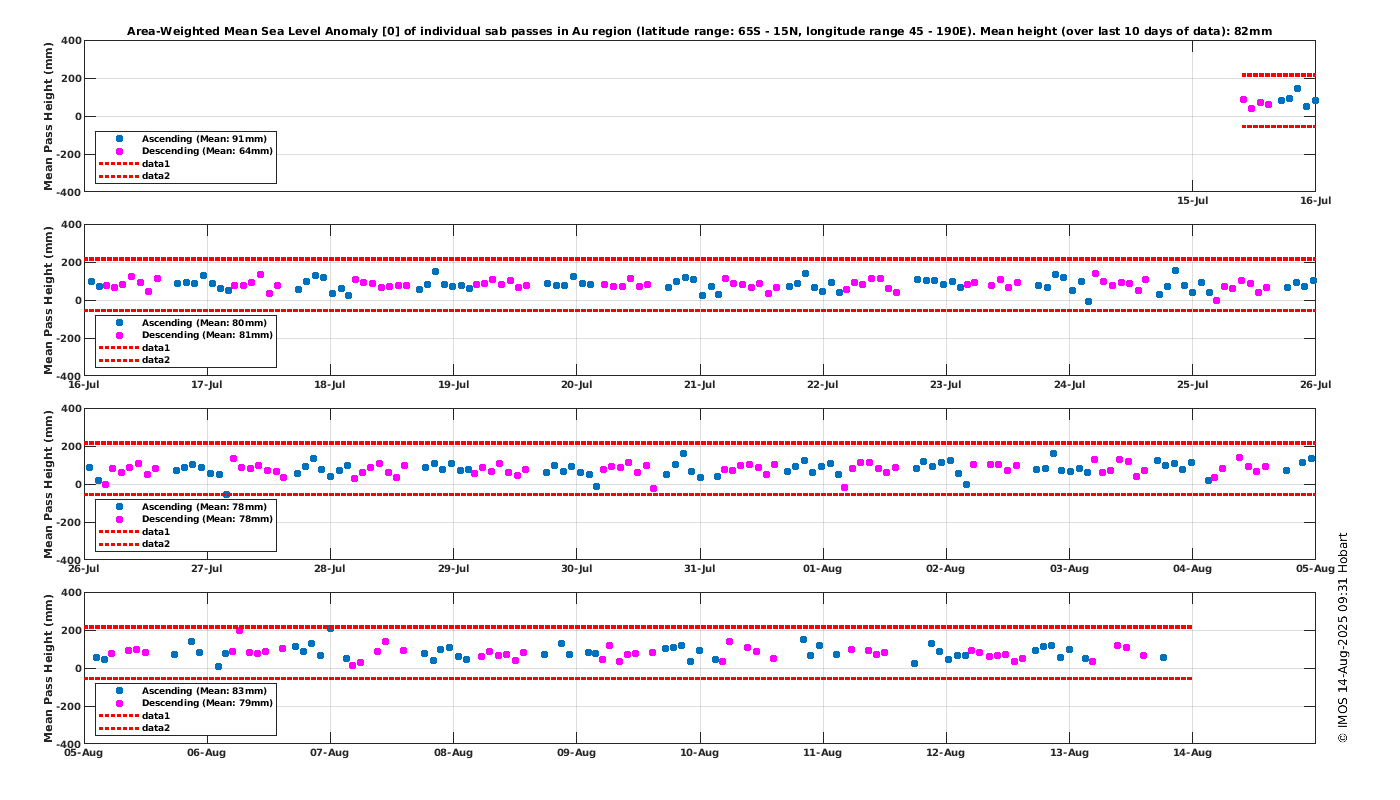Image resolution: width=1400 pixels, height=800 pixels.
Task: Click 'data2' in the legend with Ascending 83mm
Action: point(156,728)
